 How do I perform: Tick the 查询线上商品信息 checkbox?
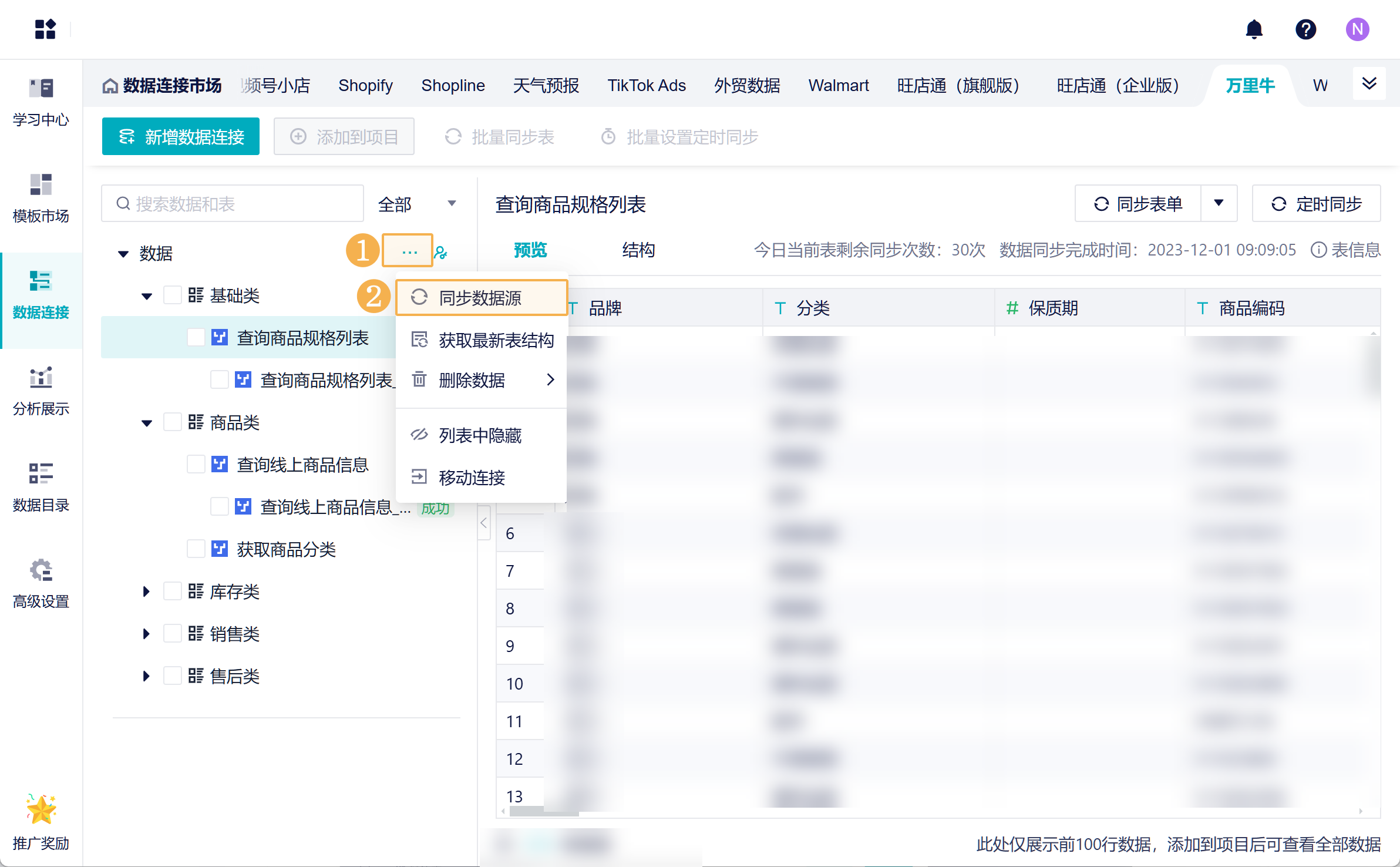coord(196,465)
